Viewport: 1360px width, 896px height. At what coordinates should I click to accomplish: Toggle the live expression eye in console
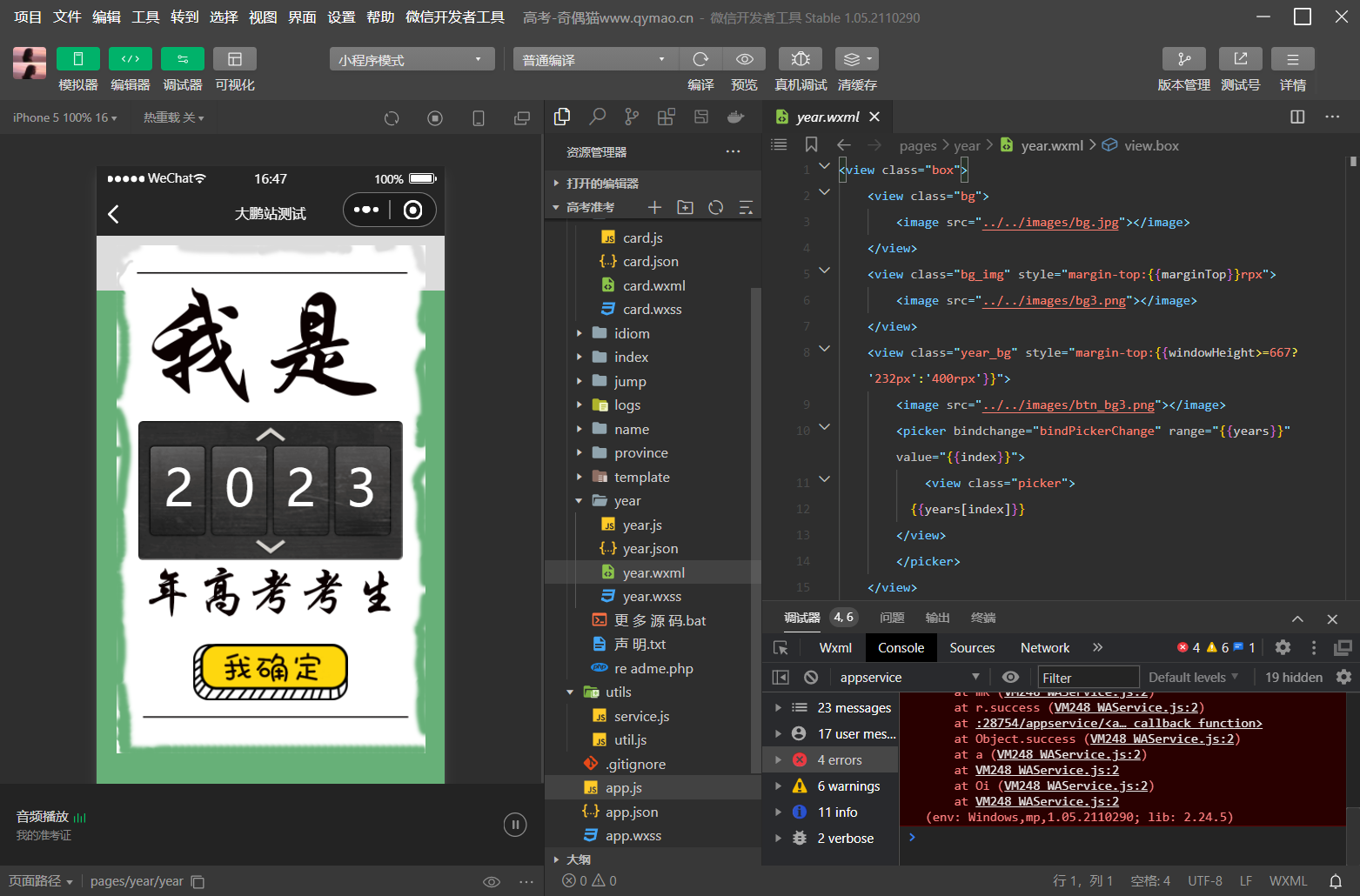click(x=1010, y=677)
